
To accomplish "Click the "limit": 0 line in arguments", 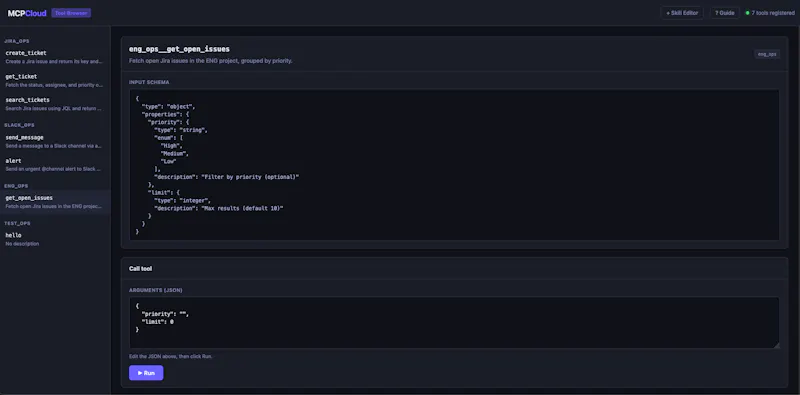I will (158, 322).
